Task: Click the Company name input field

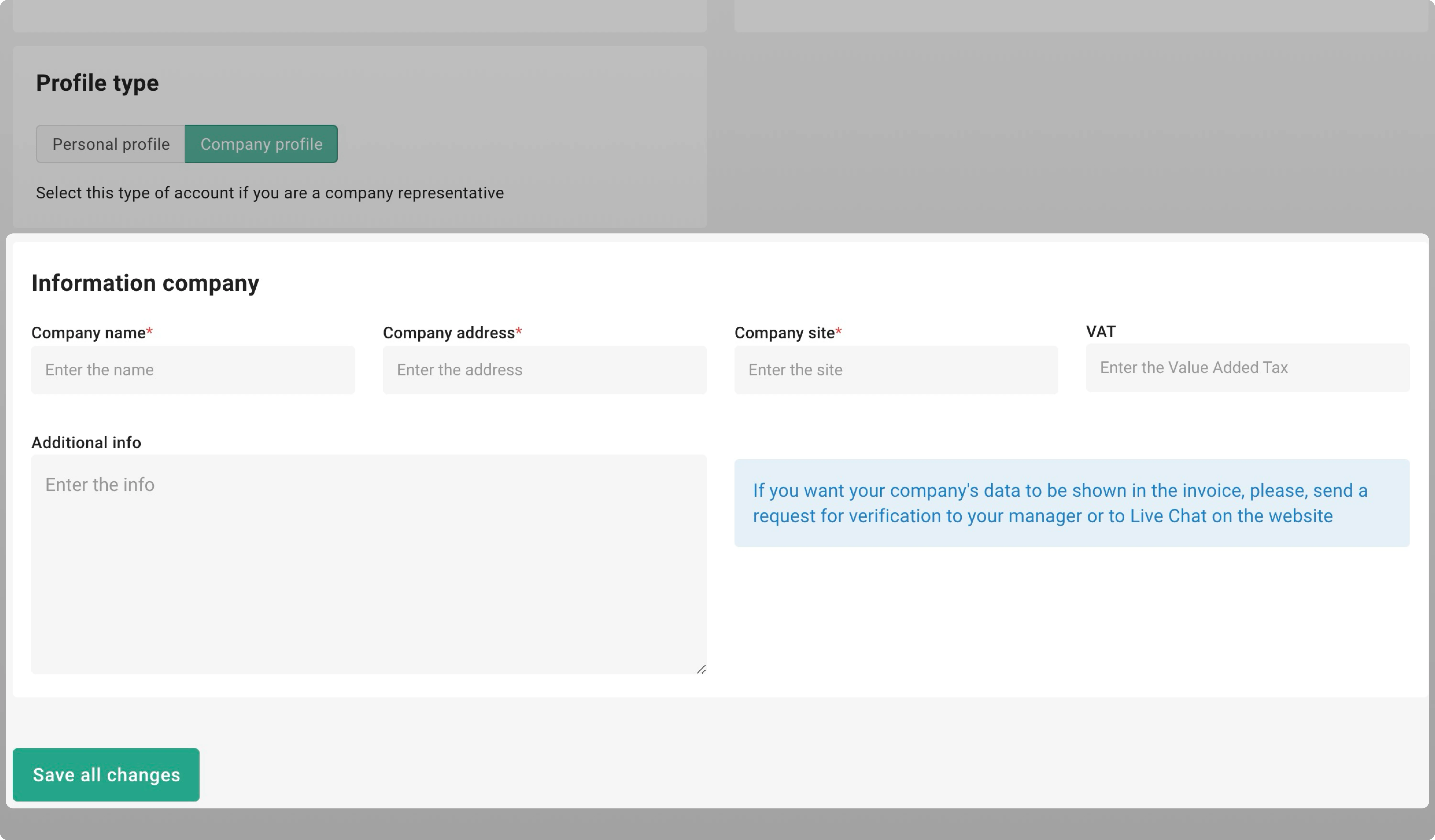Action: (x=194, y=370)
